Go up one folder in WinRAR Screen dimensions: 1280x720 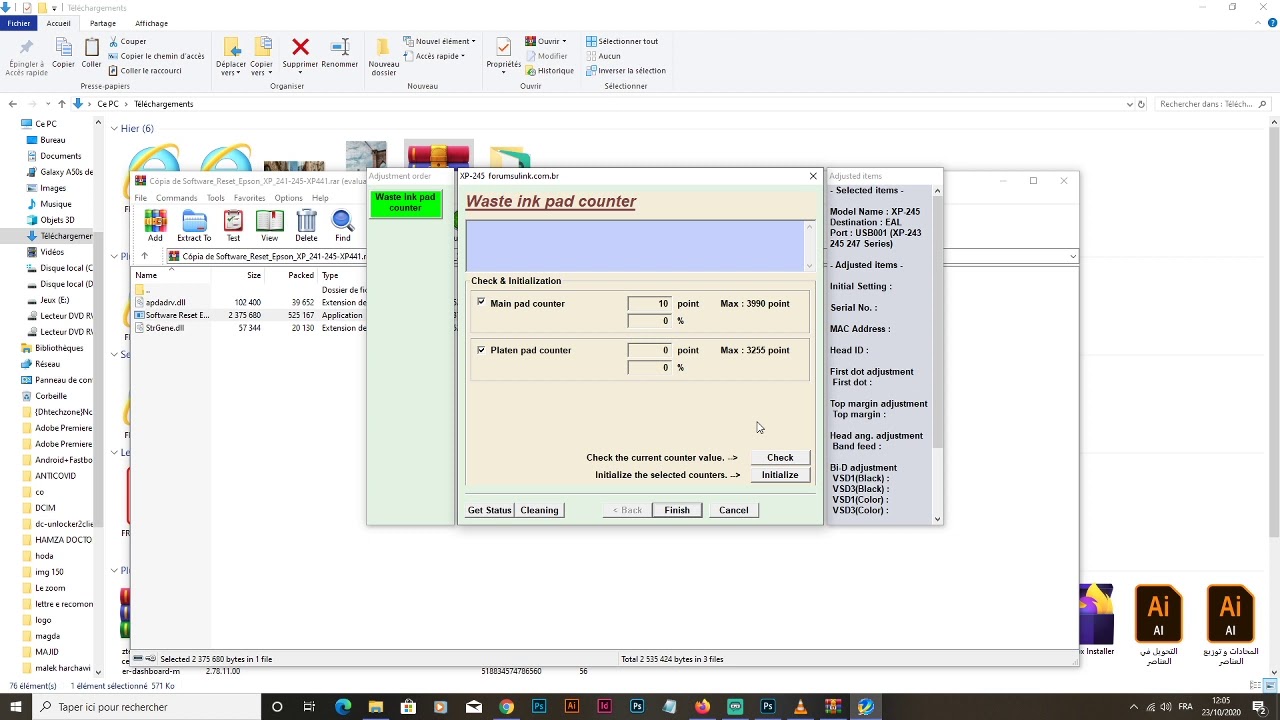pos(144,256)
